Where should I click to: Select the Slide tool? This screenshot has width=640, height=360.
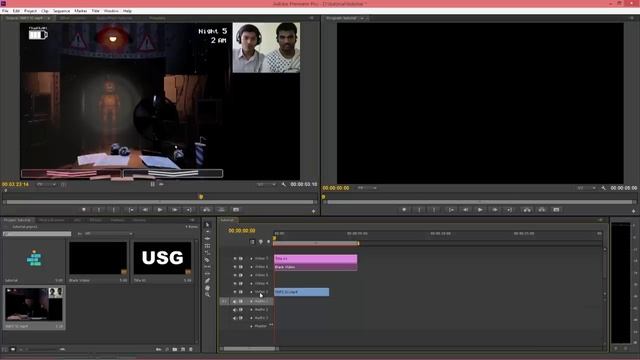(207, 273)
